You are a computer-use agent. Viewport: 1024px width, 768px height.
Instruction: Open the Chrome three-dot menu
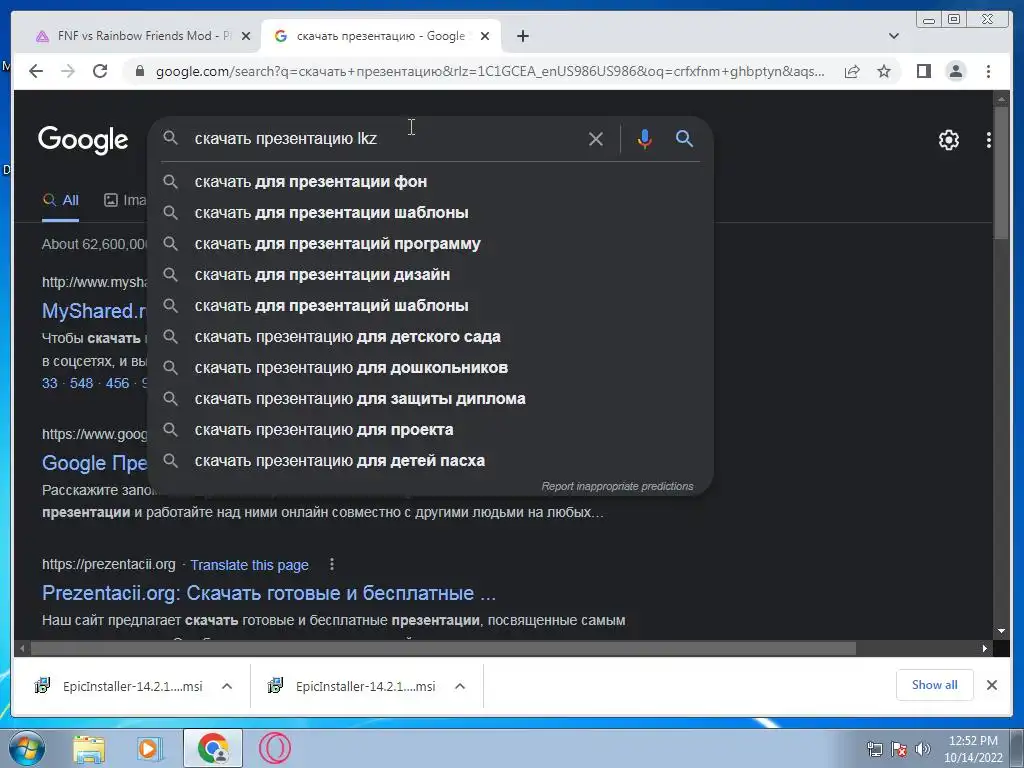(x=988, y=71)
